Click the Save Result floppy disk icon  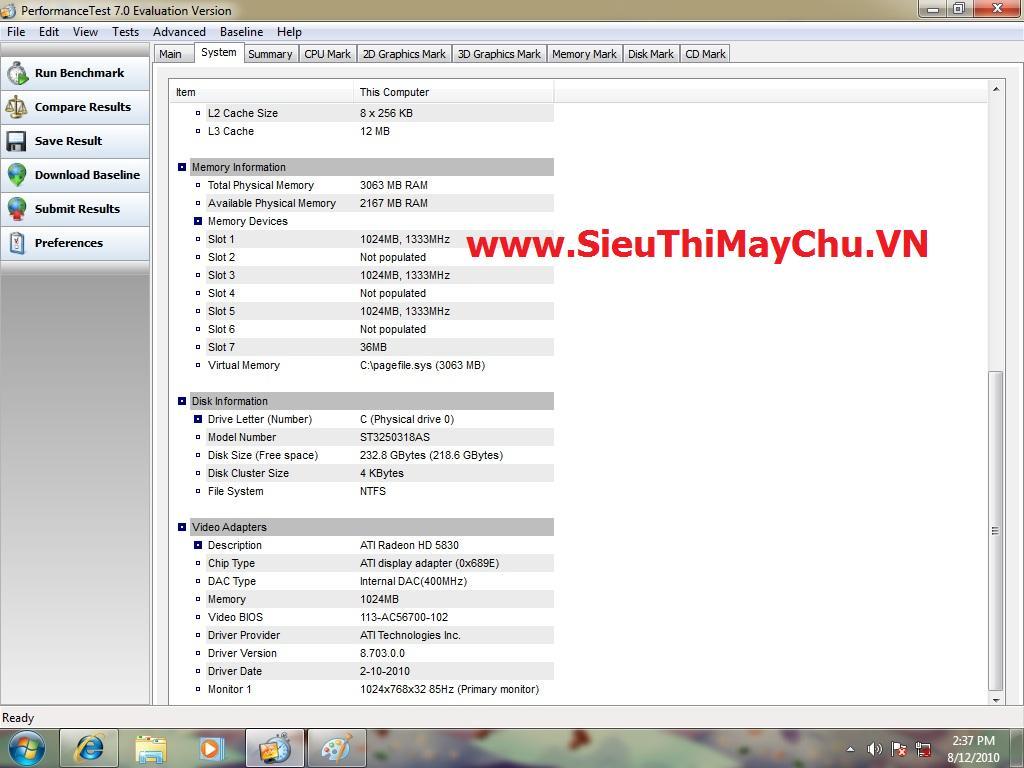(x=17, y=141)
